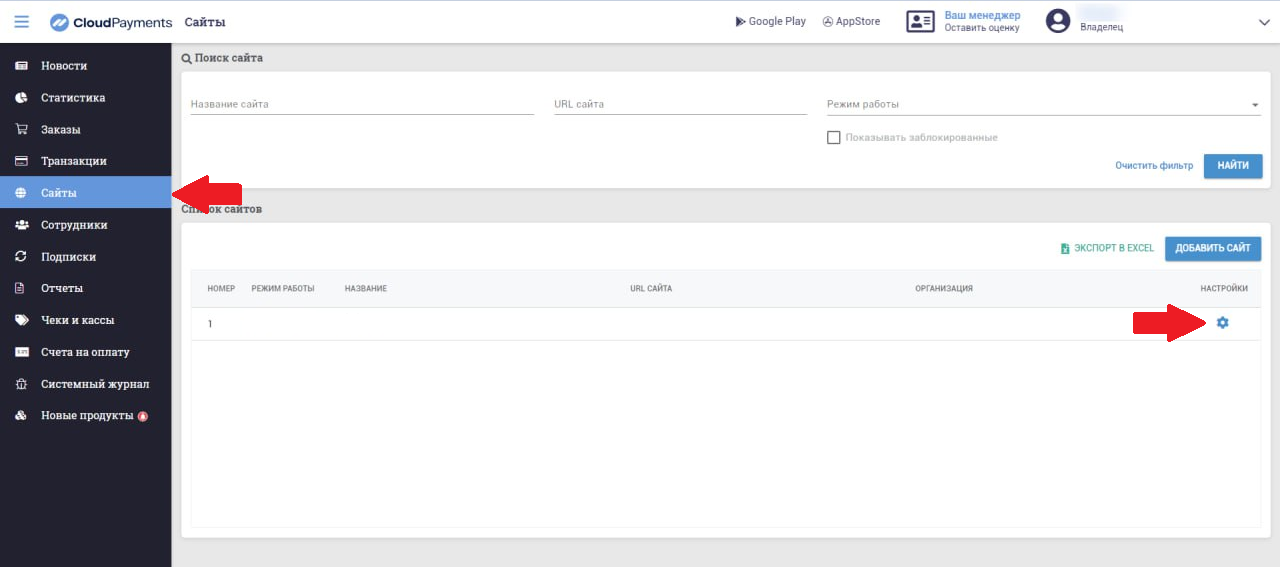Screen dimensions: 1280x567
Task: Open 'Новые продукты' sidebar item
Action: [86, 416]
